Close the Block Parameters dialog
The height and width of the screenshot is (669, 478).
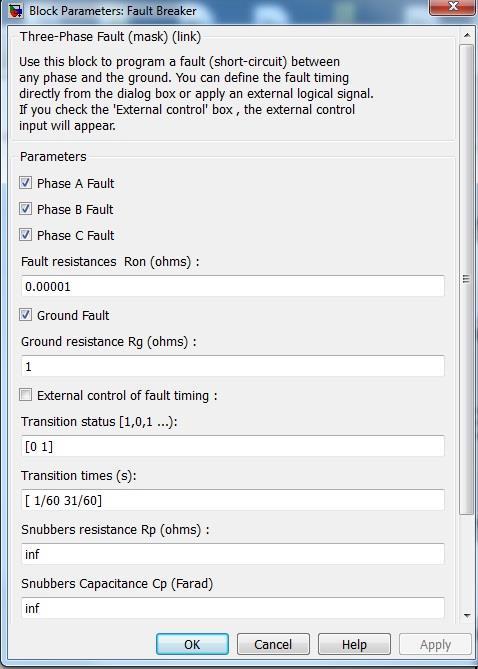coord(453,7)
